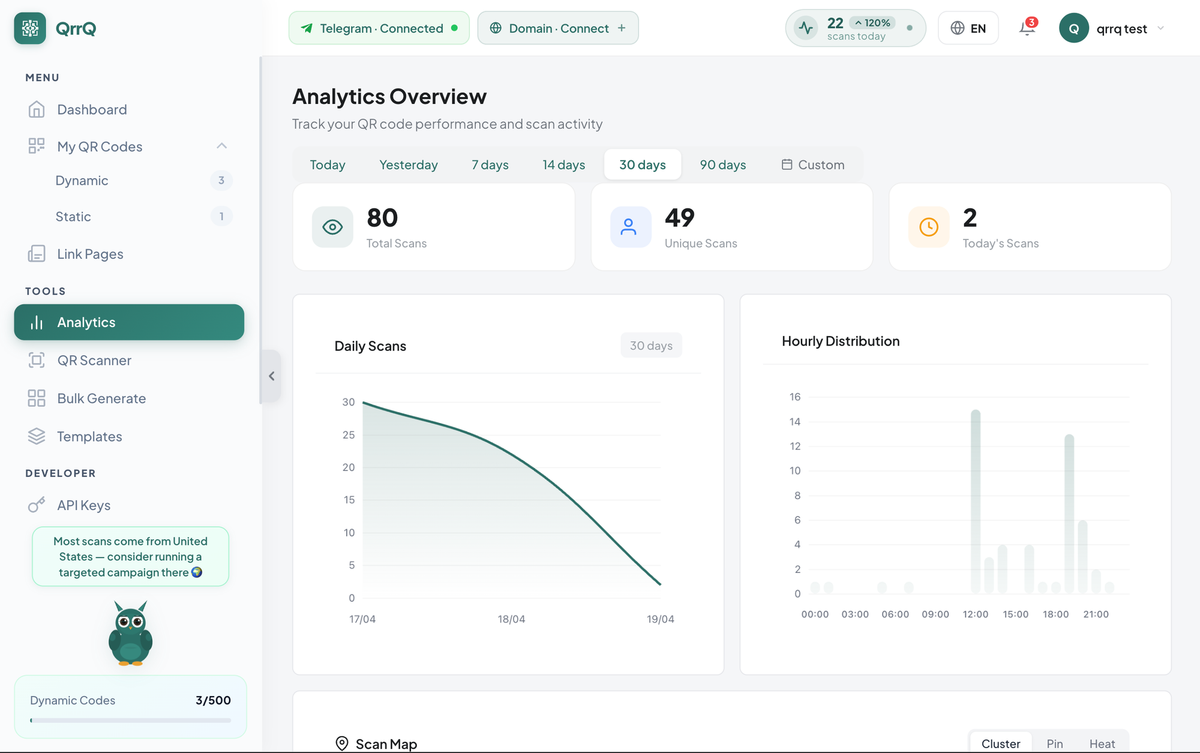This screenshot has width=1200, height=753.
Task: Click the owl mascot image
Action: pos(130,633)
